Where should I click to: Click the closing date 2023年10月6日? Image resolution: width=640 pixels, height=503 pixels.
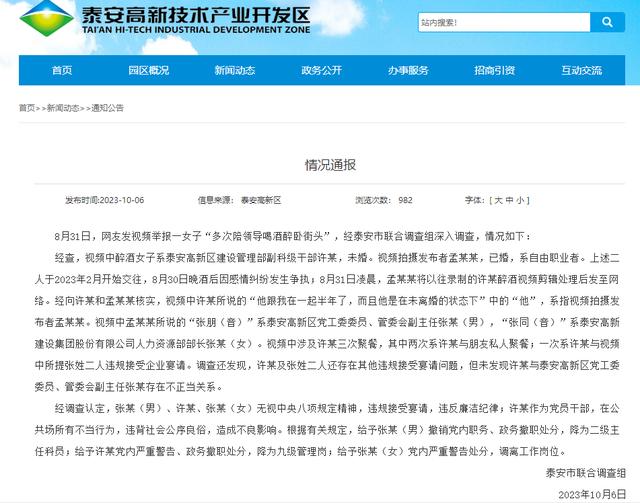592,494
